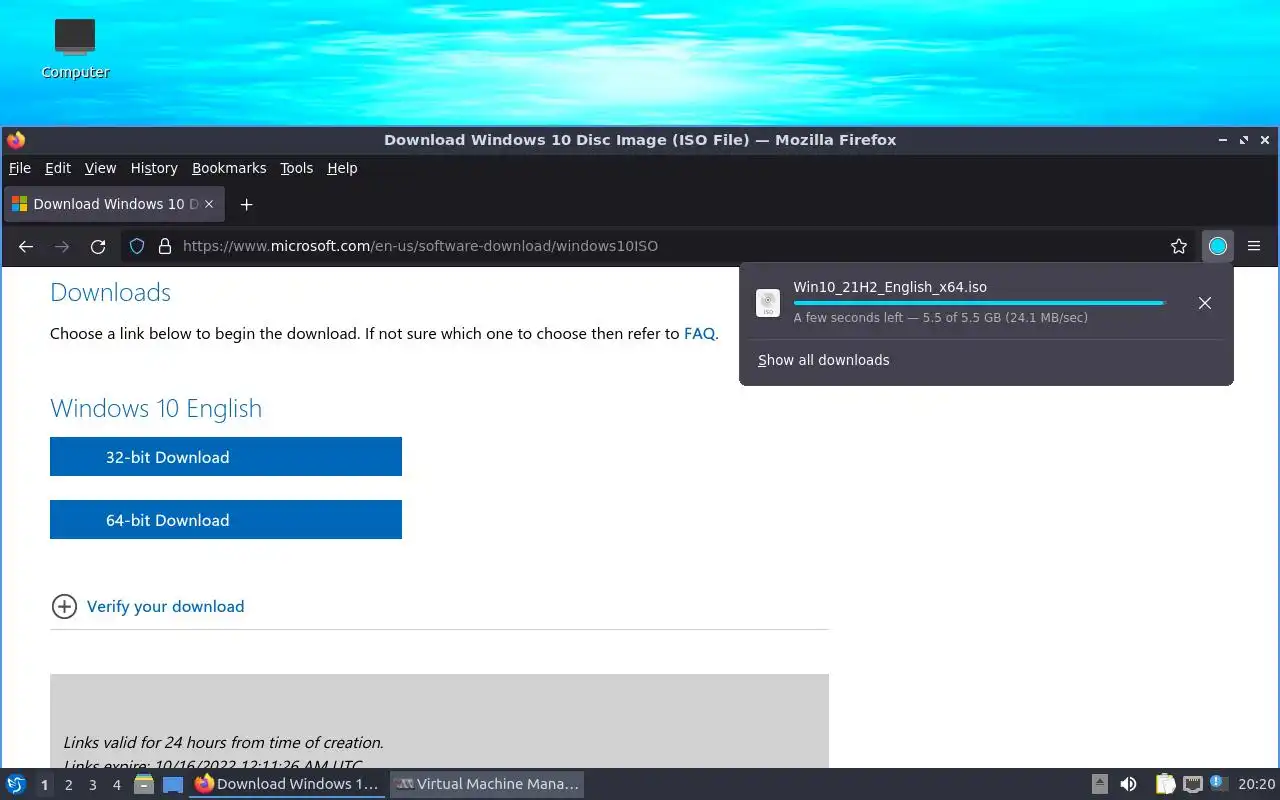Switch to virtual desktop 4
Viewport: 1280px width, 800px height.
point(116,785)
